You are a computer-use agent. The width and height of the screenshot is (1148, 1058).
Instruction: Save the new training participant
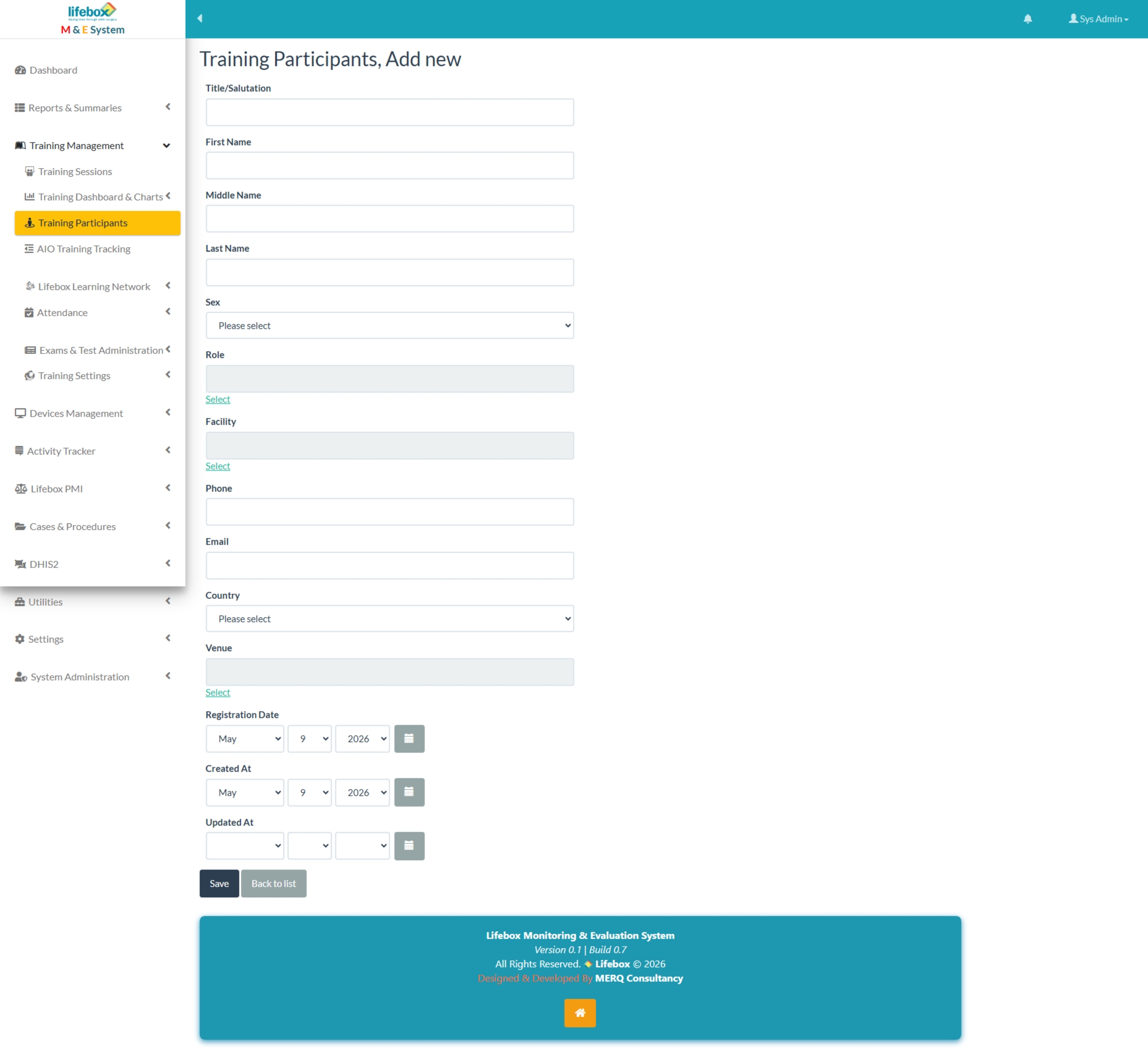[219, 883]
